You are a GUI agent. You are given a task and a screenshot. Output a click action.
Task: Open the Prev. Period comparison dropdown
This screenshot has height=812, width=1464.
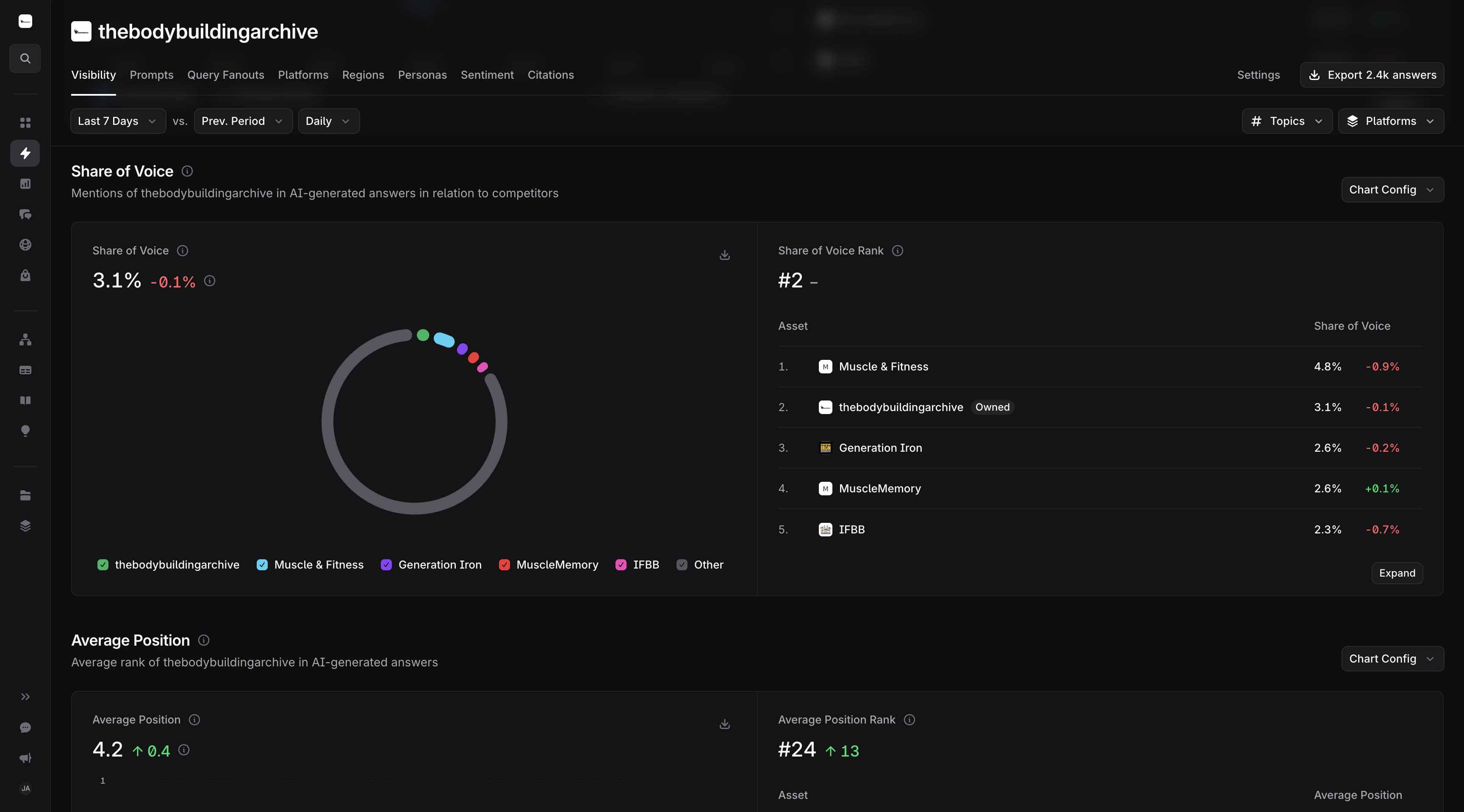click(243, 121)
